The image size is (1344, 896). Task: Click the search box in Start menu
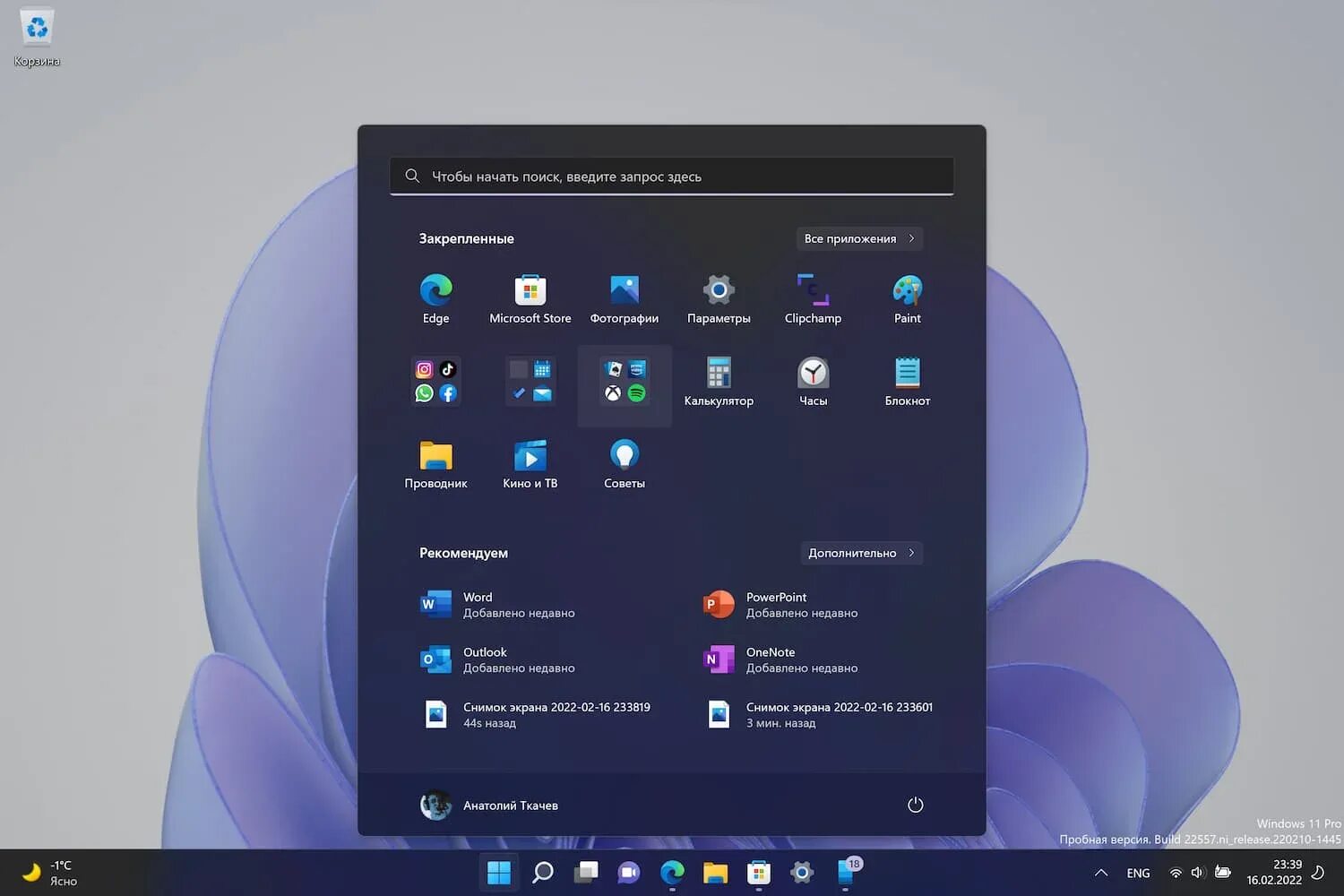(672, 177)
